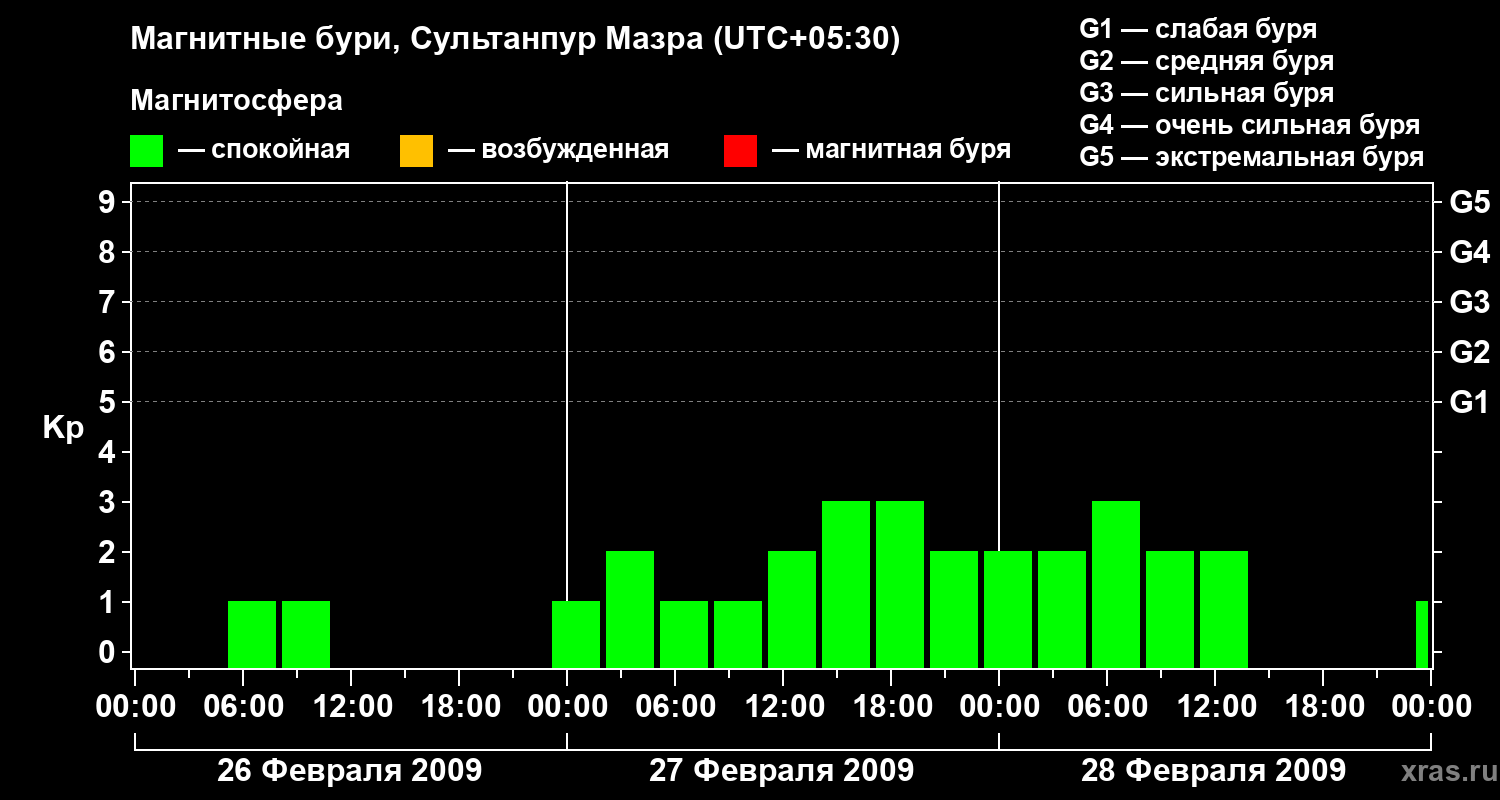Click the '28 Февраля 2009' date label

[1214, 771]
